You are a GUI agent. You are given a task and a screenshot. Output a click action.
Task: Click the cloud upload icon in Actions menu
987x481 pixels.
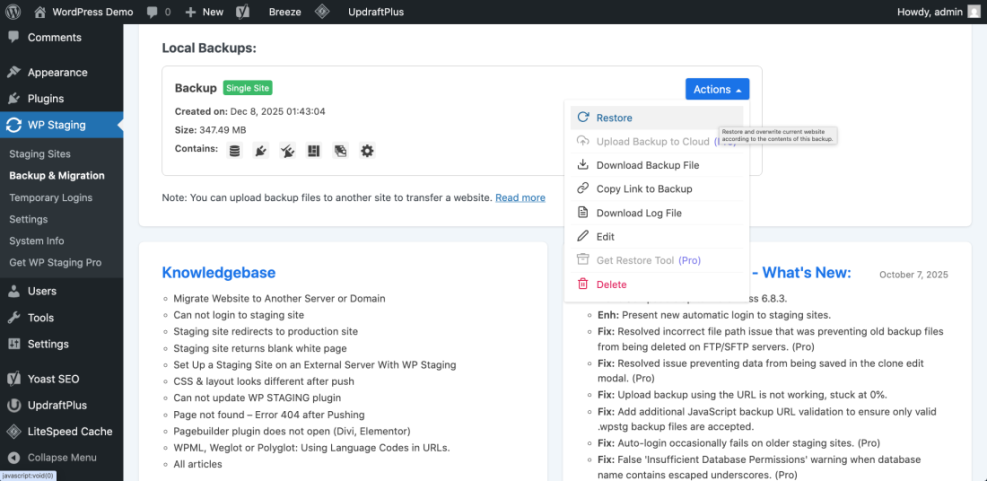pos(584,141)
